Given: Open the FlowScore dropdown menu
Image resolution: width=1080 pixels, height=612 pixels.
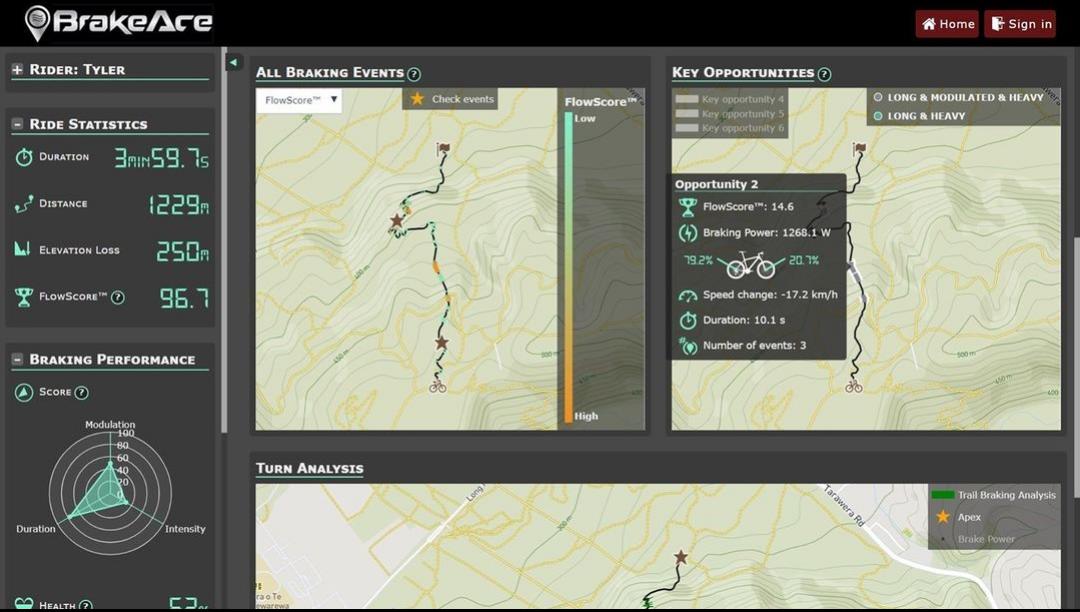Looking at the screenshot, I should click(300, 100).
